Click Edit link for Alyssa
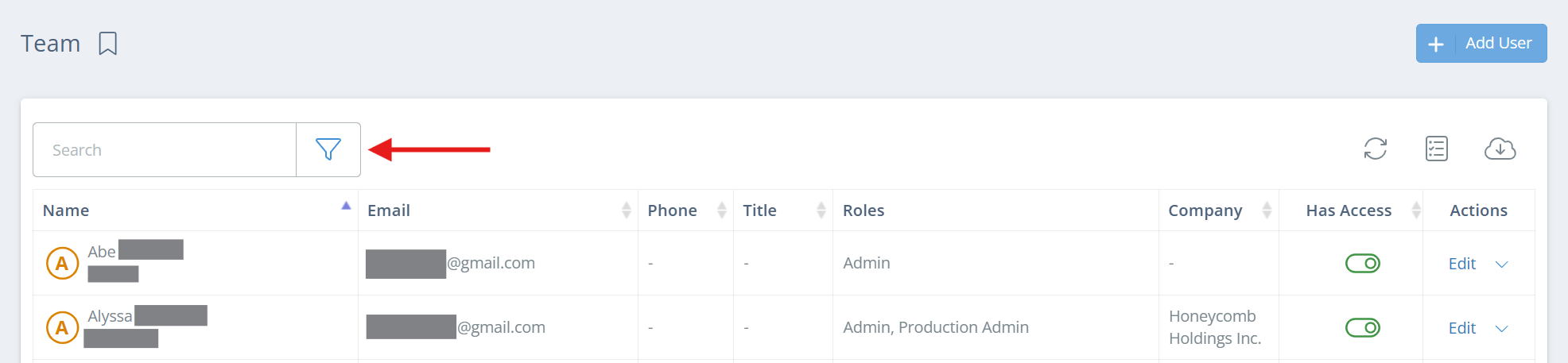Viewport: 1568px width, 363px height. click(1461, 328)
